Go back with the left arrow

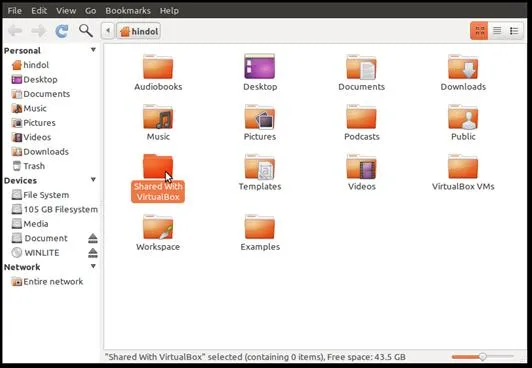[x=15, y=31]
